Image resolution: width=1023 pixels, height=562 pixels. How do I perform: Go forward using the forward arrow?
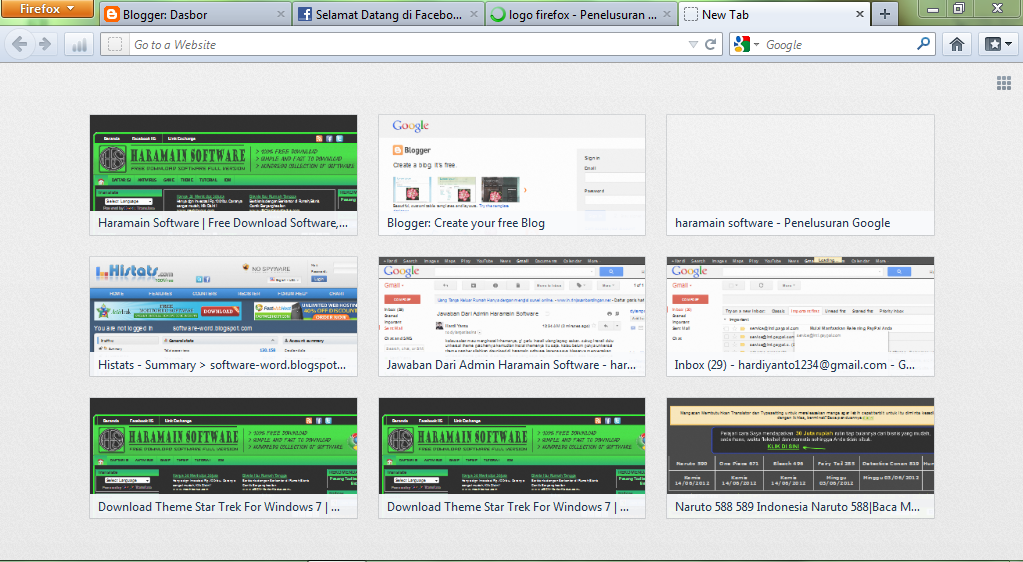tap(45, 44)
